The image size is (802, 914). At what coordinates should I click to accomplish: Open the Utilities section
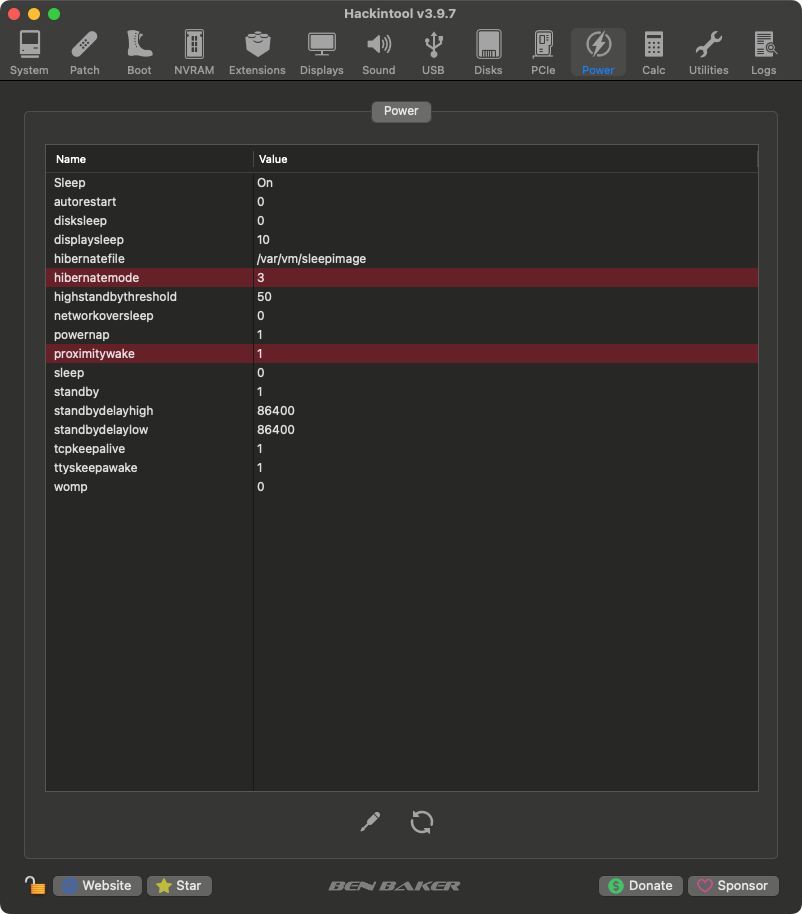point(709,52)
